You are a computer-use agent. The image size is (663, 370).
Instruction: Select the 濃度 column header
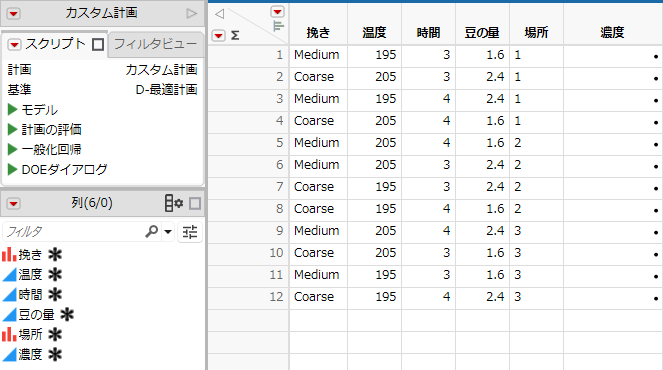pos(612,33)
